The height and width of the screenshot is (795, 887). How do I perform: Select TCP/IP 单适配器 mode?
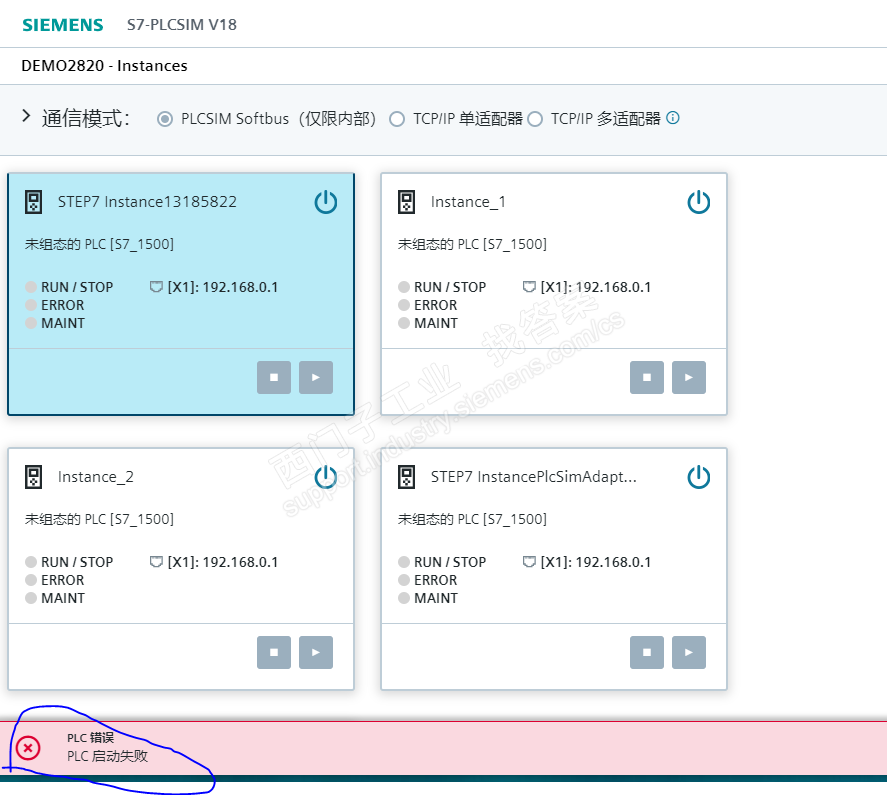[397, 119]
